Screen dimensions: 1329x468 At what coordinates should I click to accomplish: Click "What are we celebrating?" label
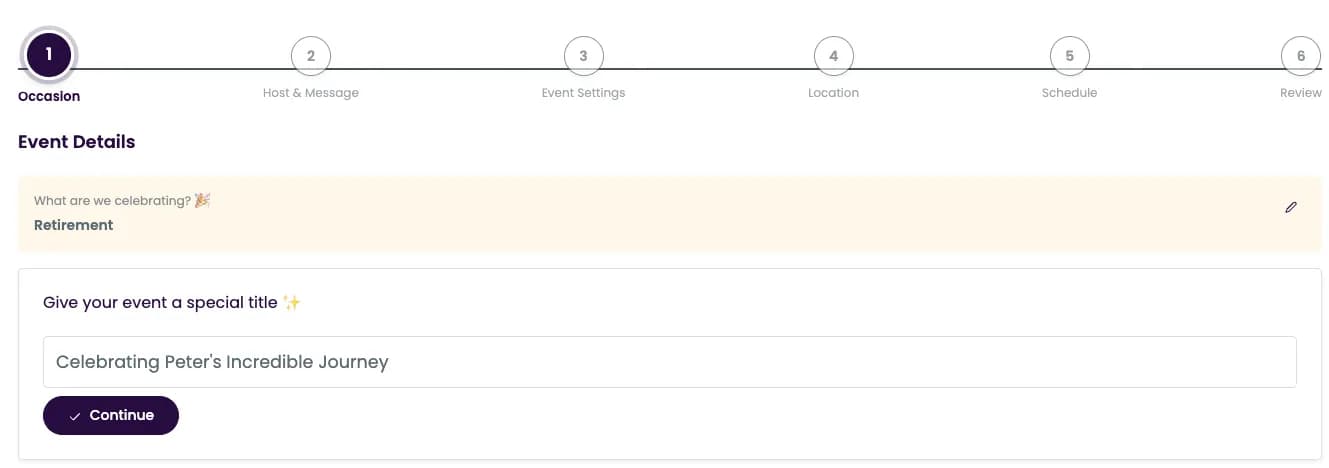pyautogui.click(x=112, y=201)
